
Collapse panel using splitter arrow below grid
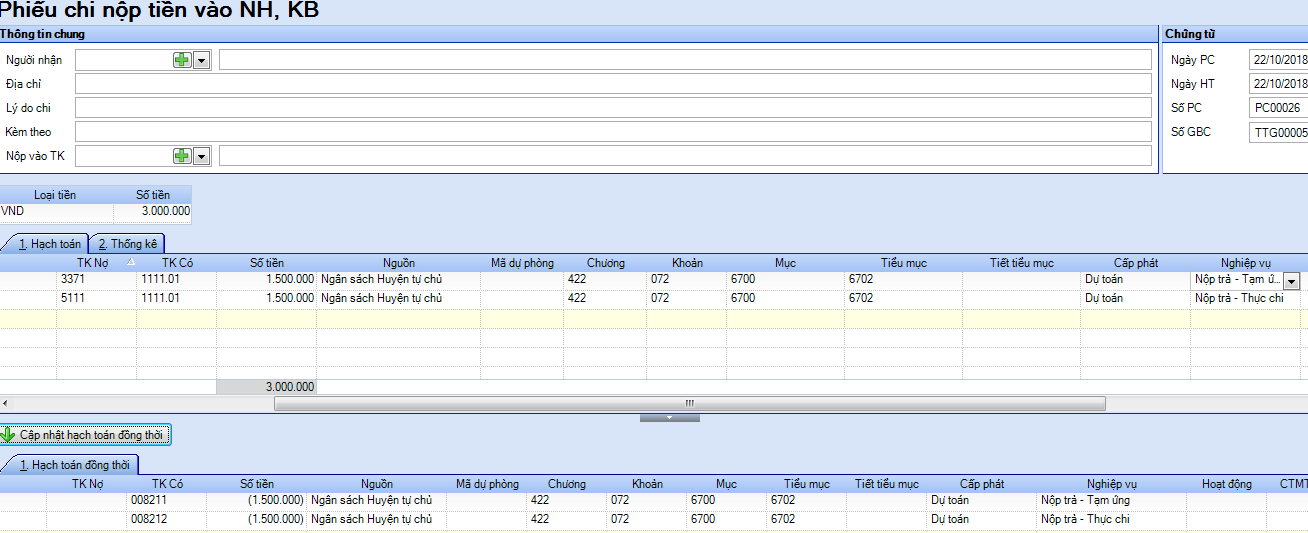coord(670,418)
